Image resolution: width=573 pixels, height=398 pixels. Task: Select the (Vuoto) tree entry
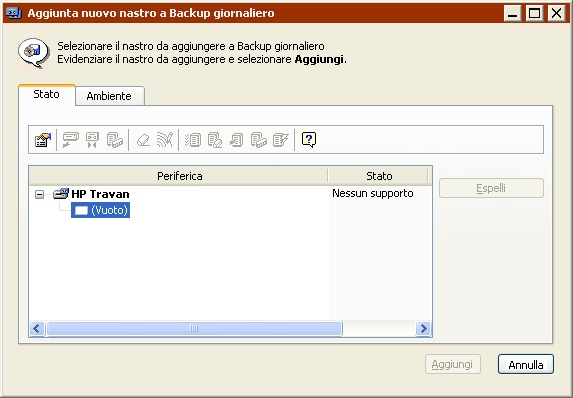(x=100, y=210)
